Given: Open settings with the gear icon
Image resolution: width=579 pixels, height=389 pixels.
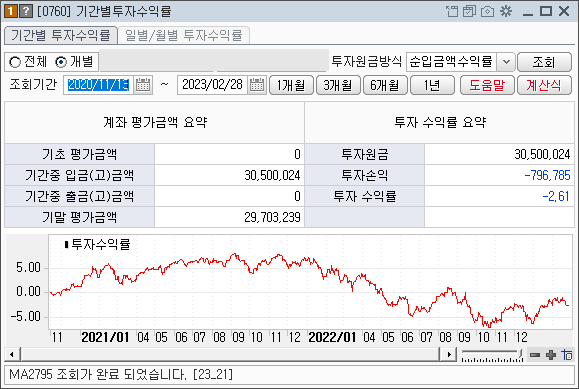Looking at the screenshot, I should pos(506,11).
